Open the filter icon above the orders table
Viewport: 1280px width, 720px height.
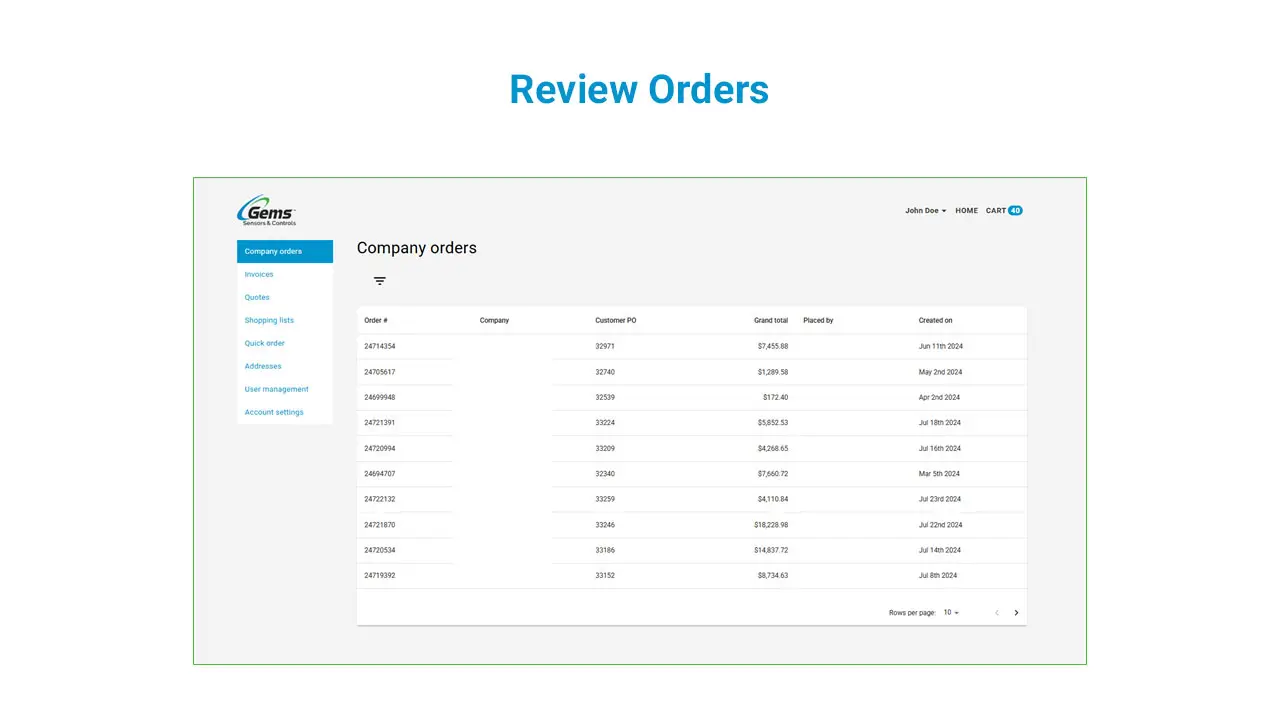[x=380, y=281]
